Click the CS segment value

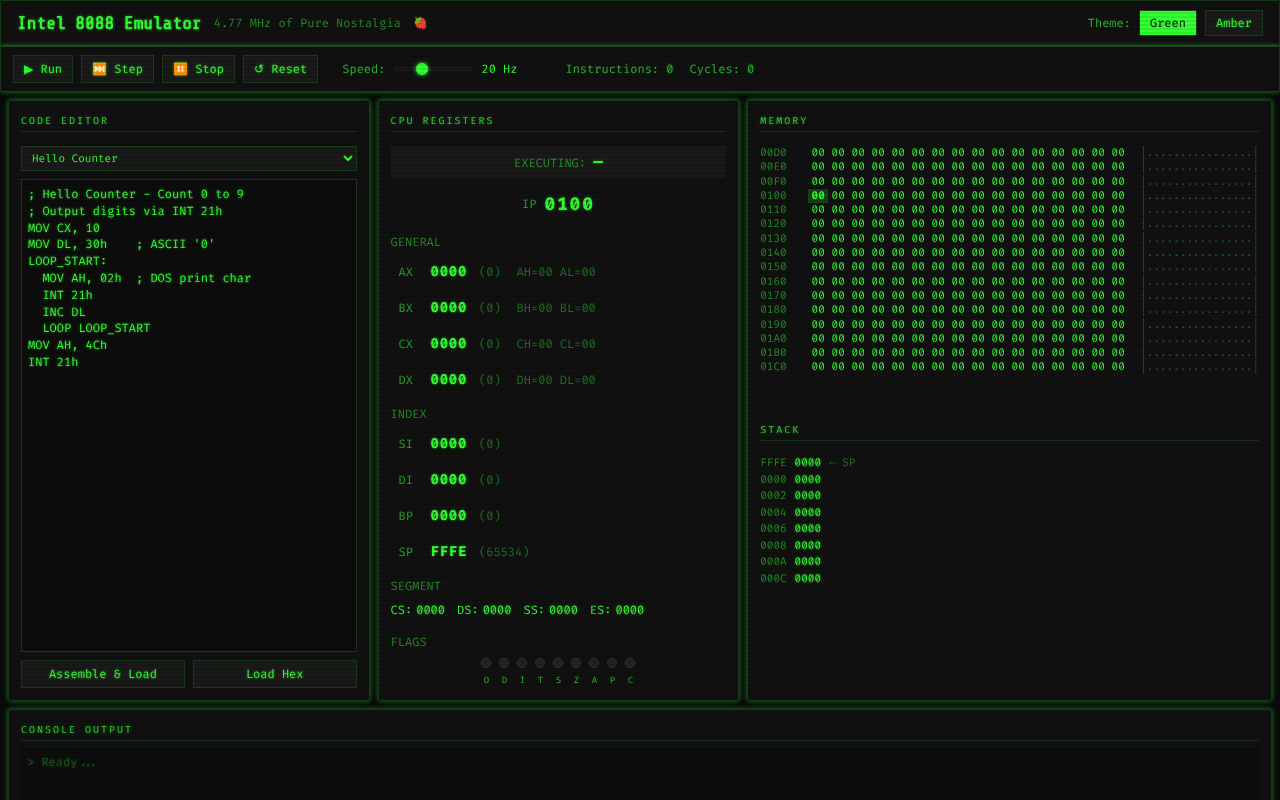430,610
